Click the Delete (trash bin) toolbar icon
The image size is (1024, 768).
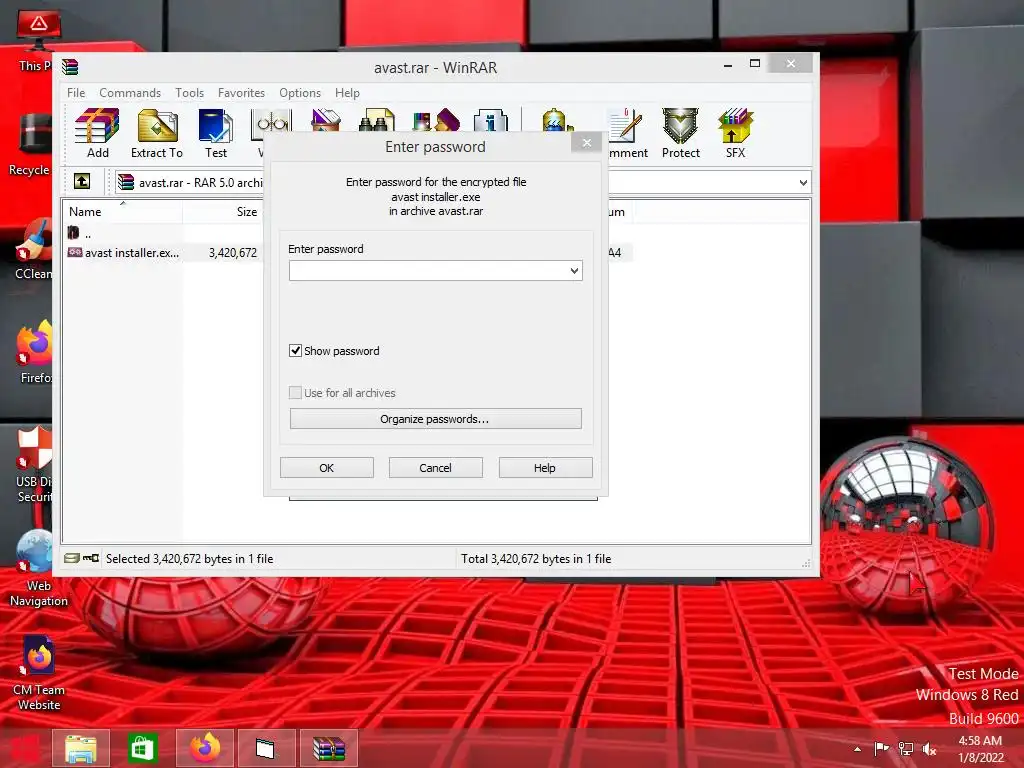pos(326,120)
